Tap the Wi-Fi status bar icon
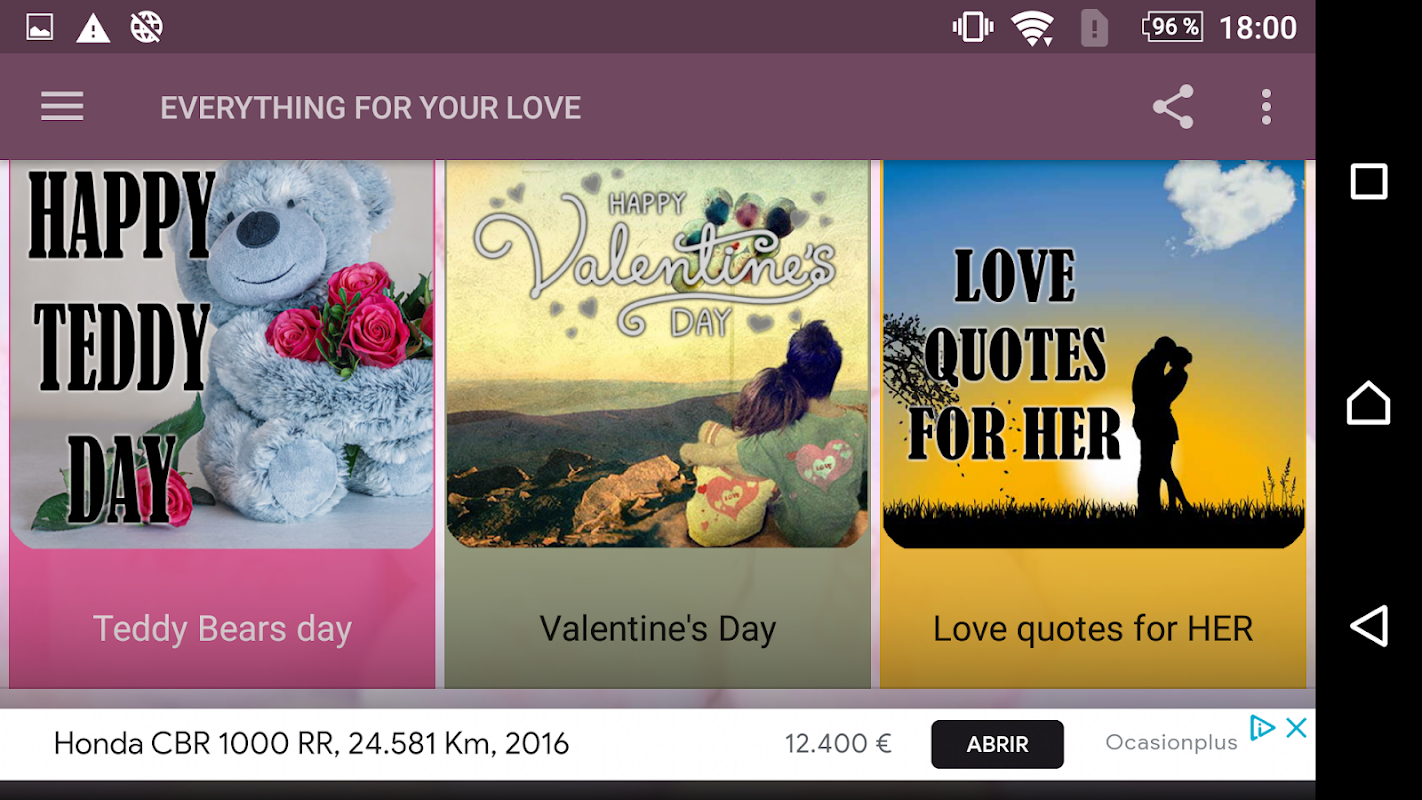Image resolution: width=1422 pixels, height=800 pixels. pyautogui.click(x=1032, y=28)
